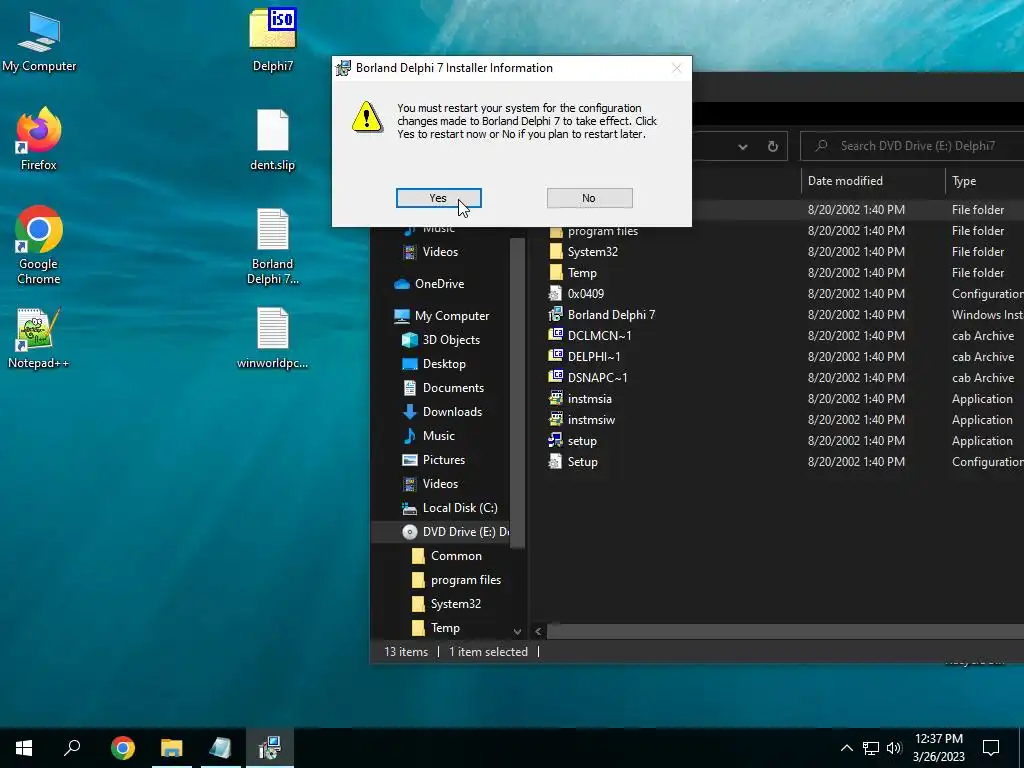Click Search DVD Drive (E:) Delphi7 field

click(913, 146)
